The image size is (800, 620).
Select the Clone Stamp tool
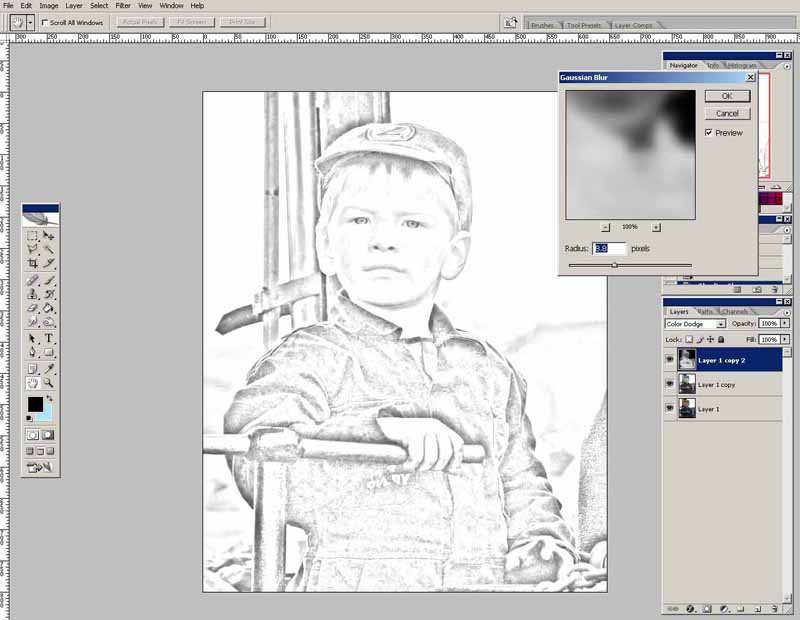coord(33,294)
